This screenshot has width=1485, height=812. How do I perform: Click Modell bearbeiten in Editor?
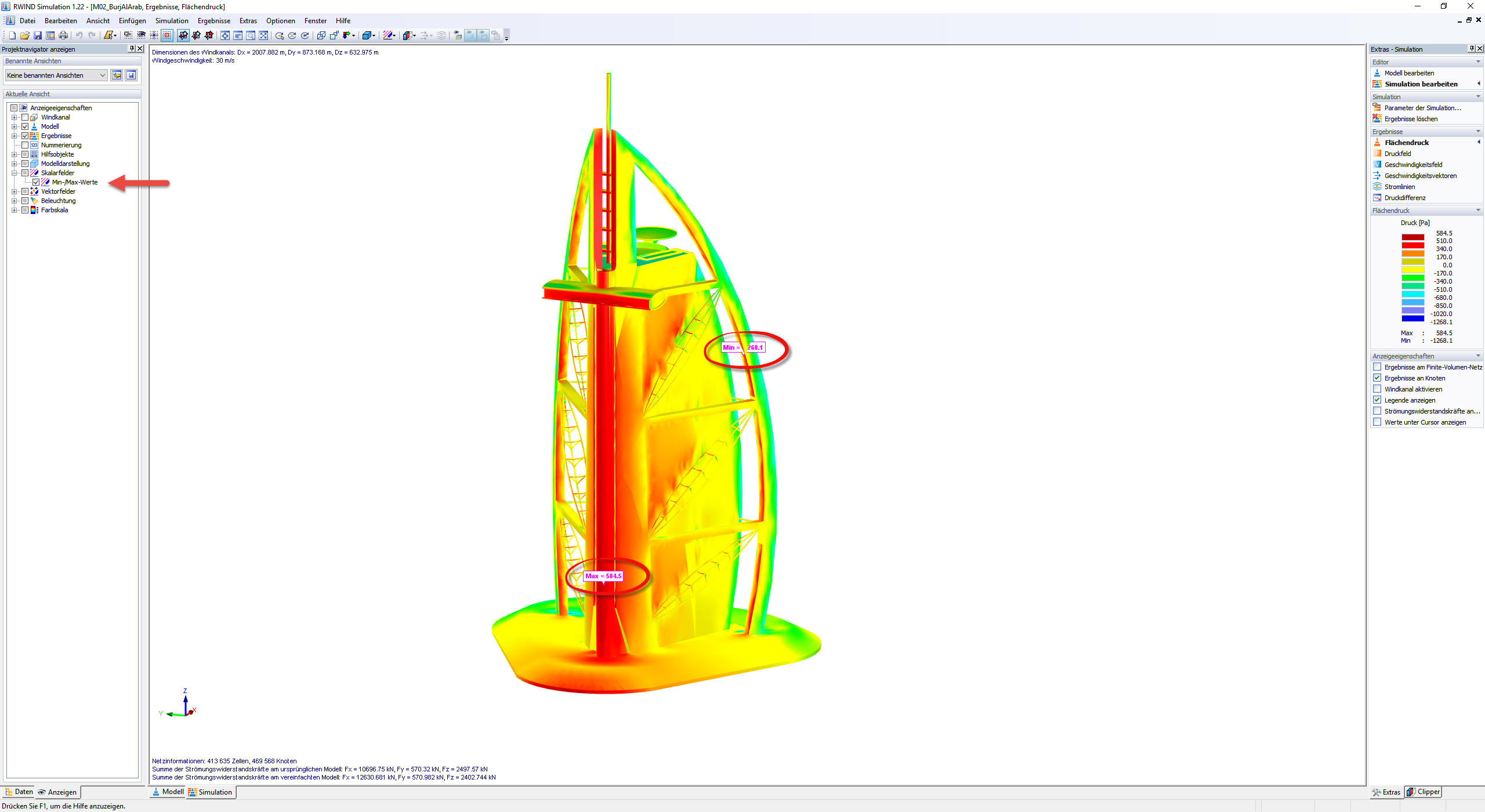tap(1409, 73)
